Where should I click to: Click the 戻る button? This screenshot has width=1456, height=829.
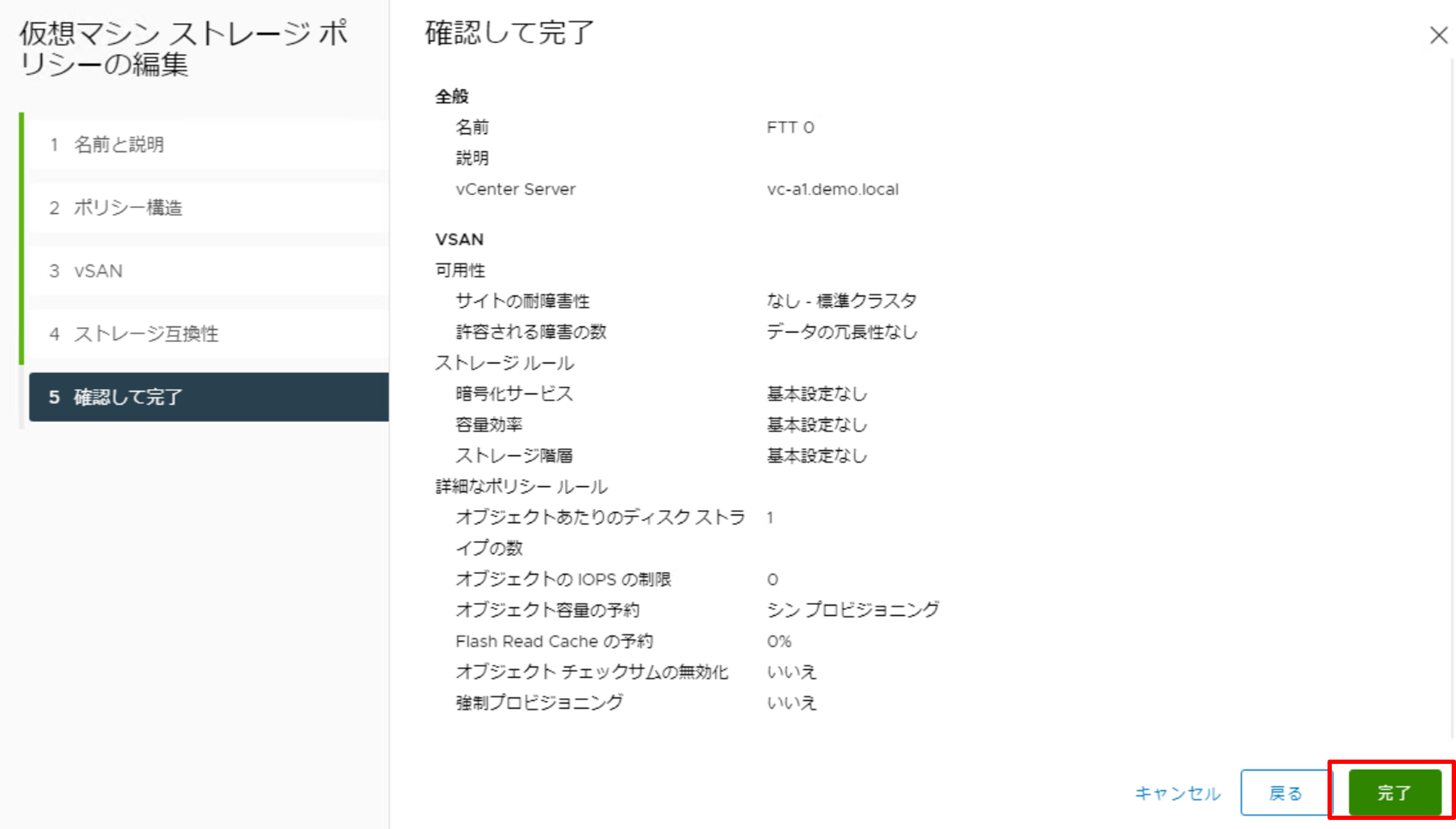[x=1286, y=792]
